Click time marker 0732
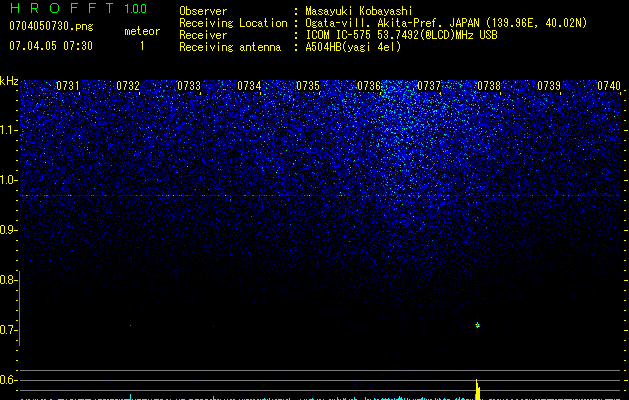This screenshot has height=400, width=629. (128, 86)
